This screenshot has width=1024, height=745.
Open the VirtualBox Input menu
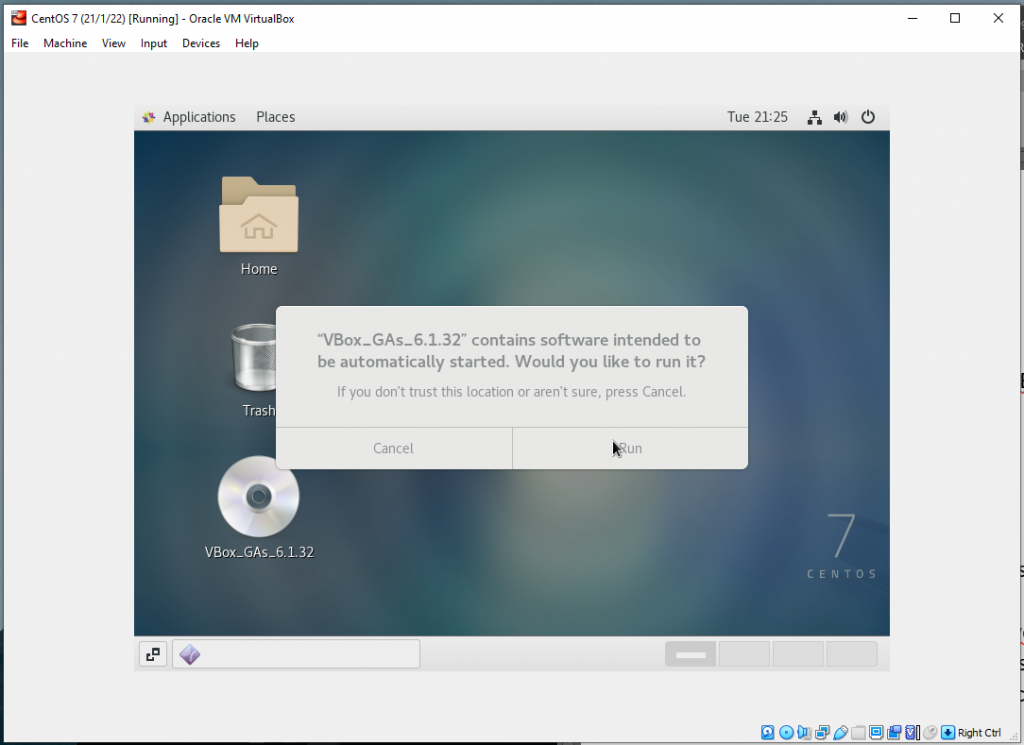pos(153,43)
